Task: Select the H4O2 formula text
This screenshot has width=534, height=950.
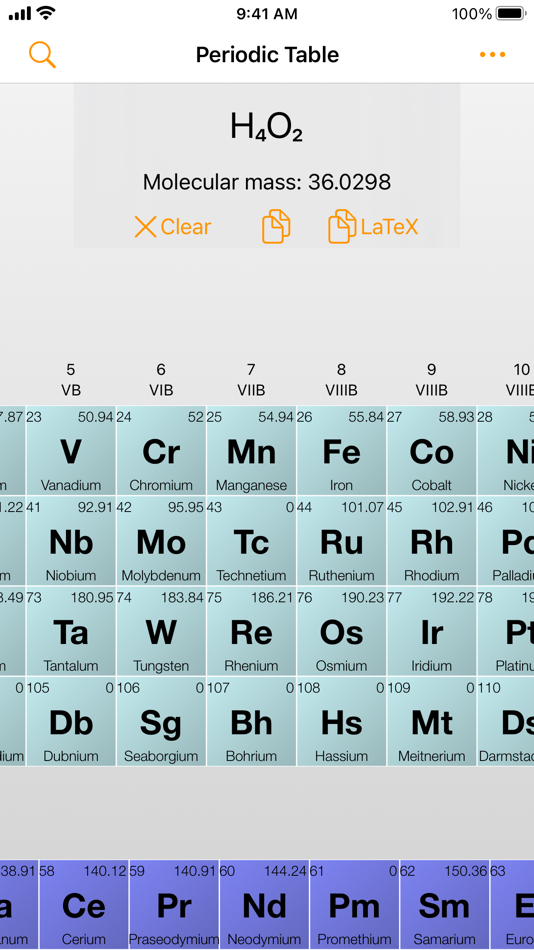Action: click(x=267, y=128)
